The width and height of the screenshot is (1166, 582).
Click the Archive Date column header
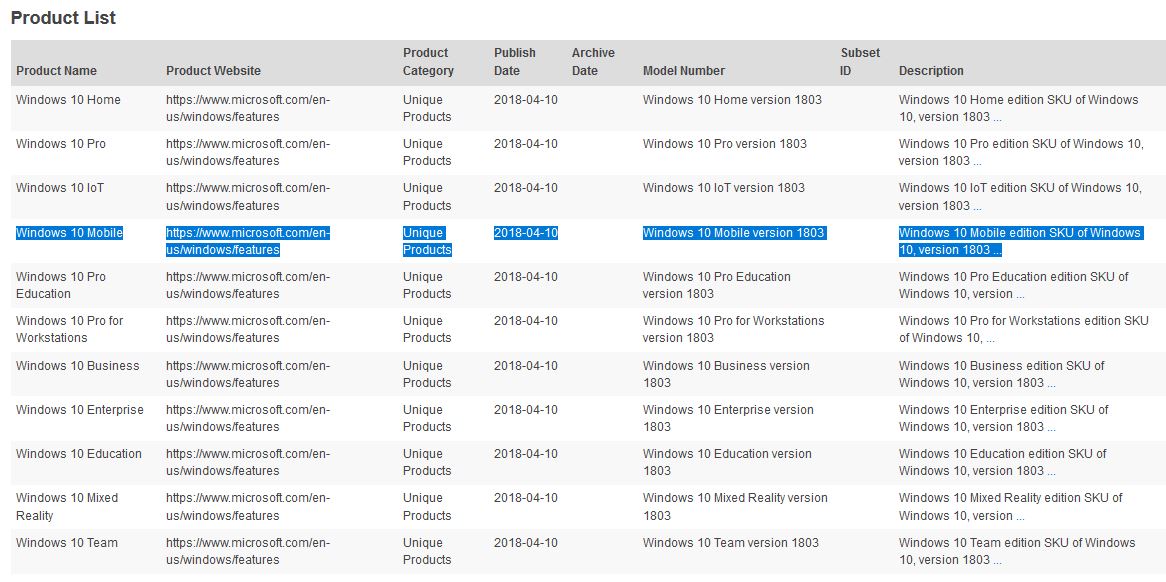point(593,62)
